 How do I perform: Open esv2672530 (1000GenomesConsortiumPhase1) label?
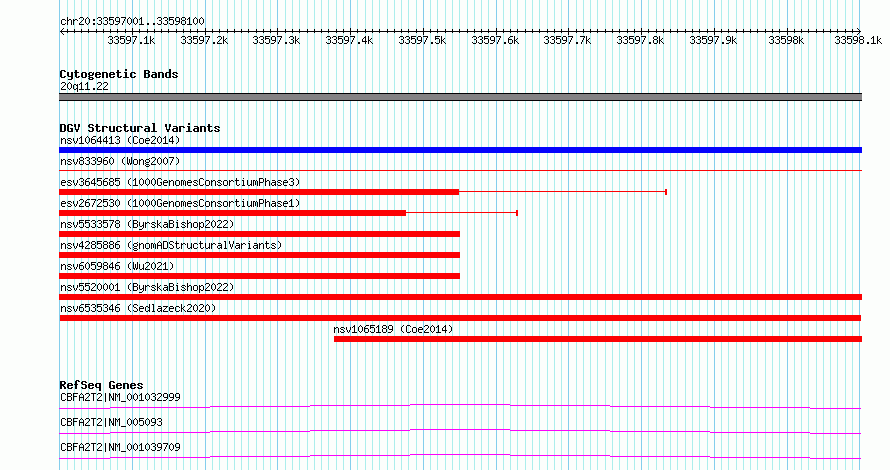[180, 203]
